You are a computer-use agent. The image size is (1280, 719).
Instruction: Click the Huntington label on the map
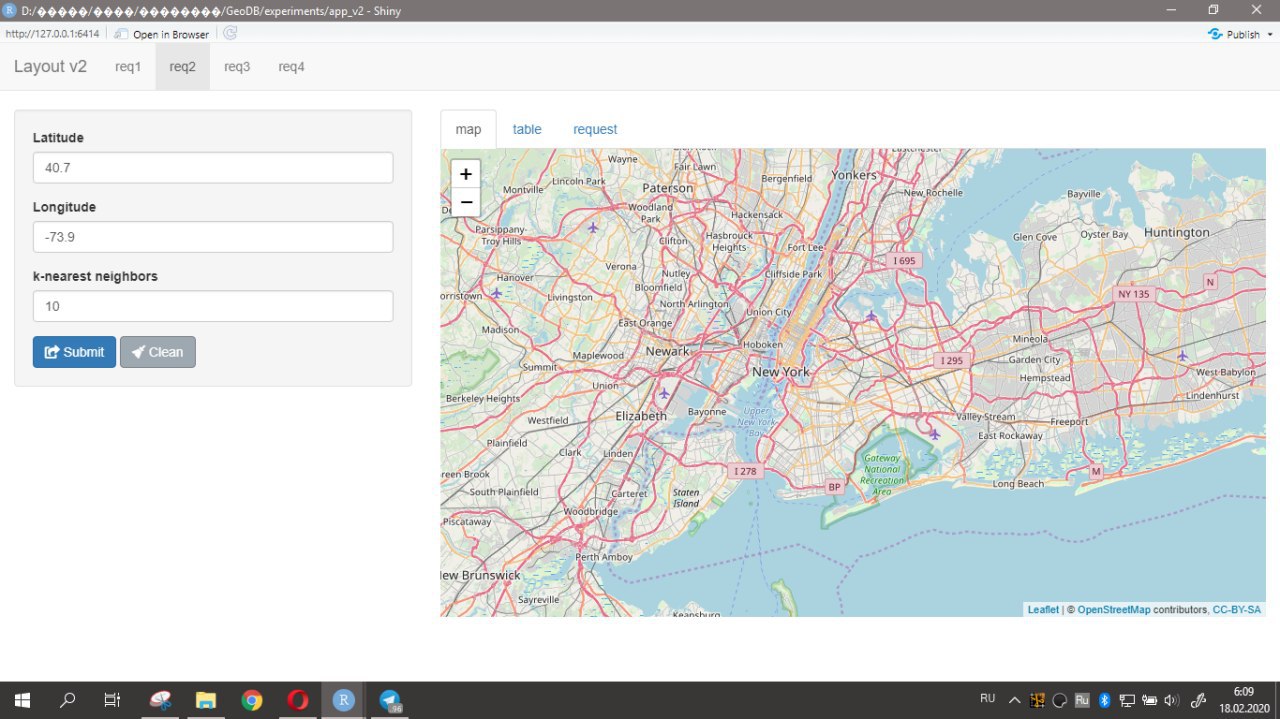coord(1176,232)
